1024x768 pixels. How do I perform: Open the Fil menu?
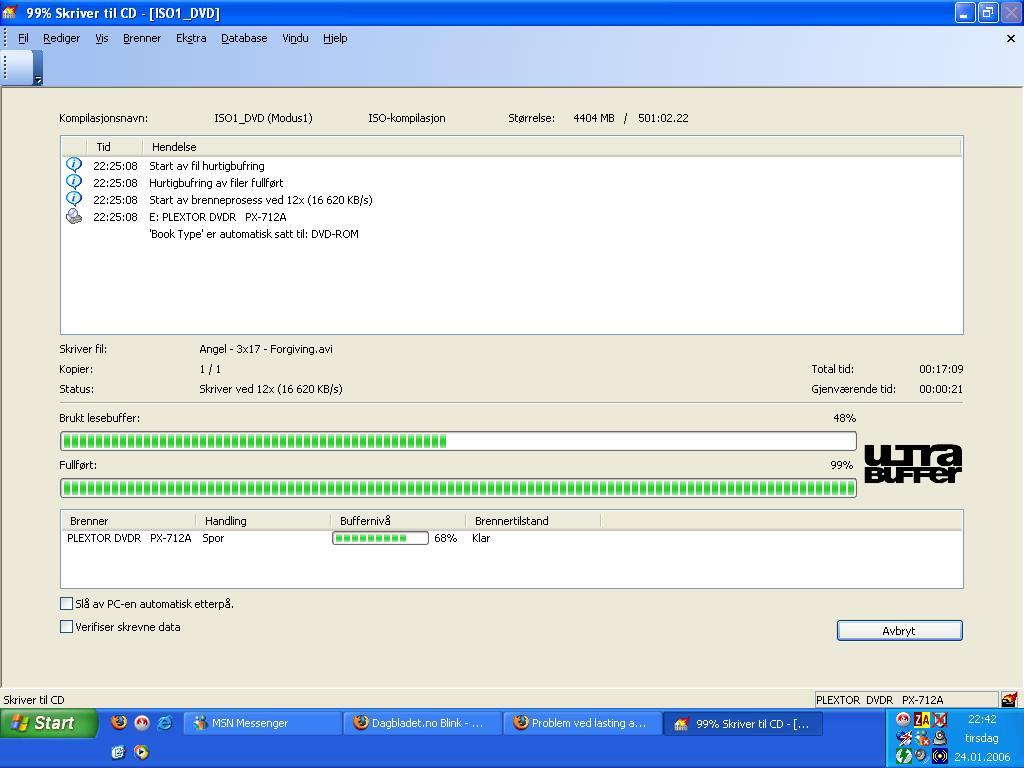[23, 38]
